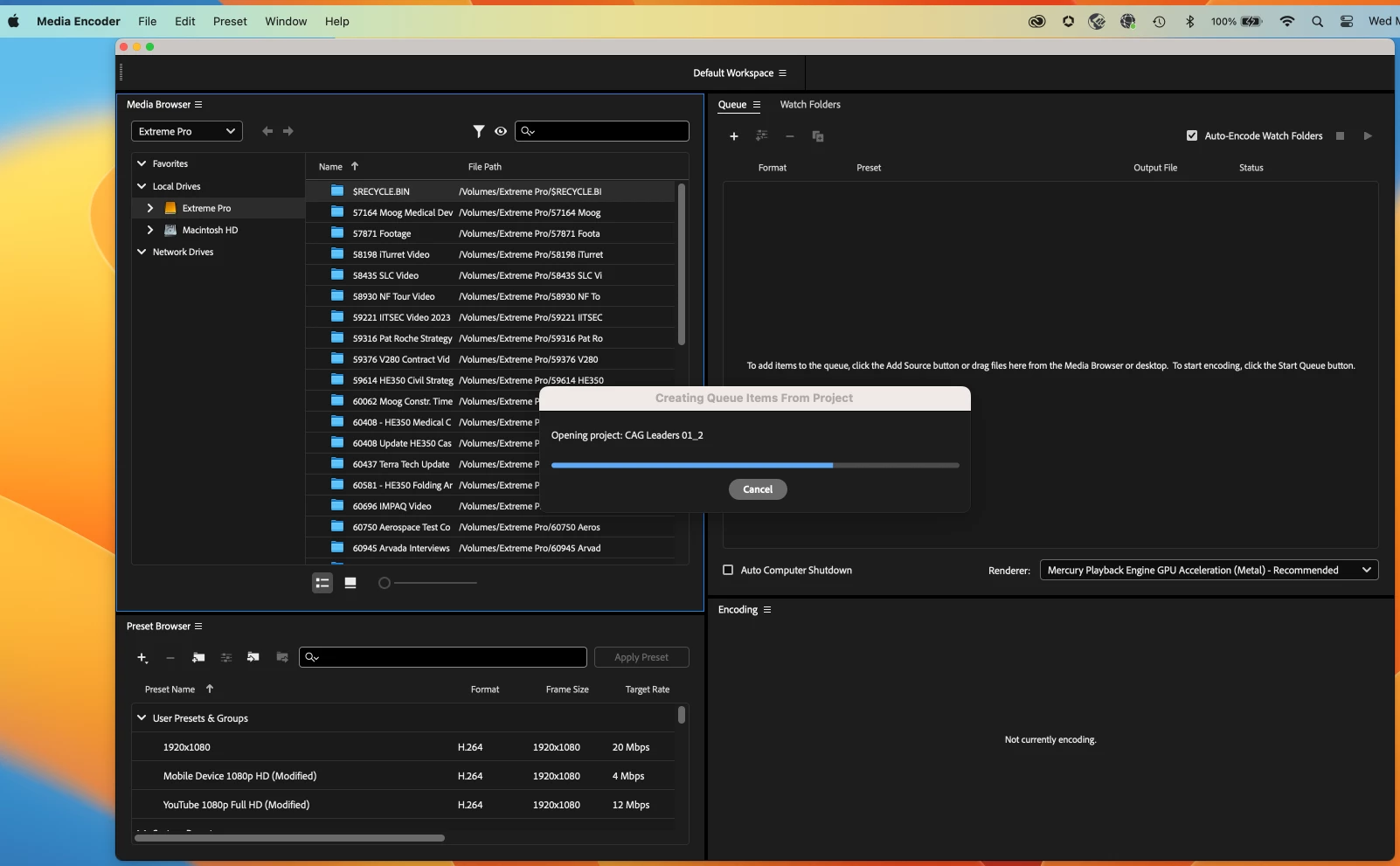Click the Add Output settings icon in Queue
This screenshot has height=866, width=1400.
point(762,135)
